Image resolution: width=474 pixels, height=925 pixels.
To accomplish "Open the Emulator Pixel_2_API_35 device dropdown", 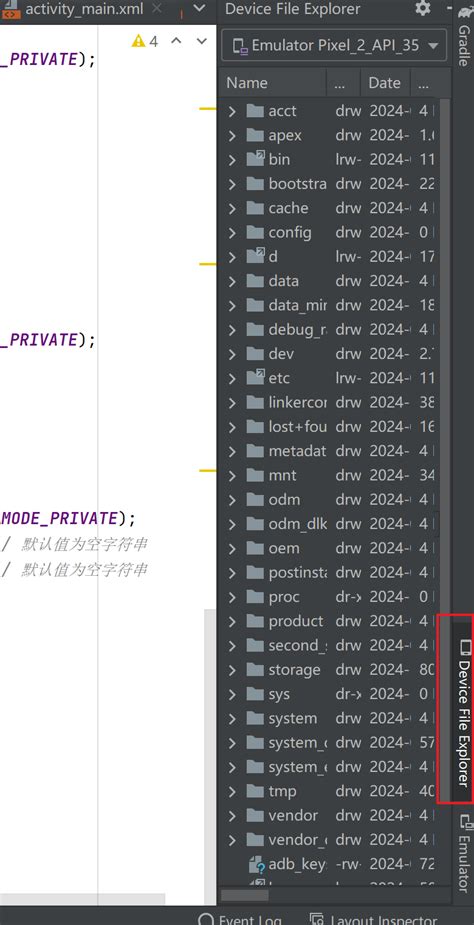I will pyautogui.click(x=334, y=45).
